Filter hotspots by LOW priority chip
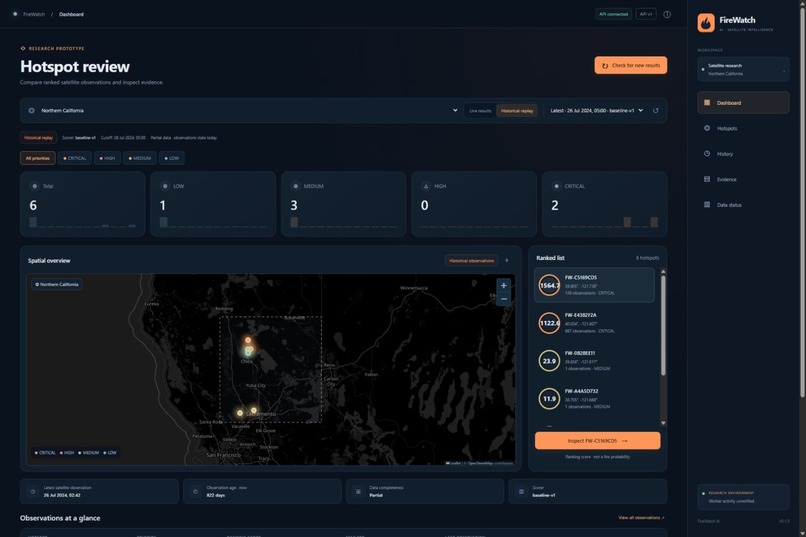The height and width of the screenshot is (537, 806). pos(172,158)
